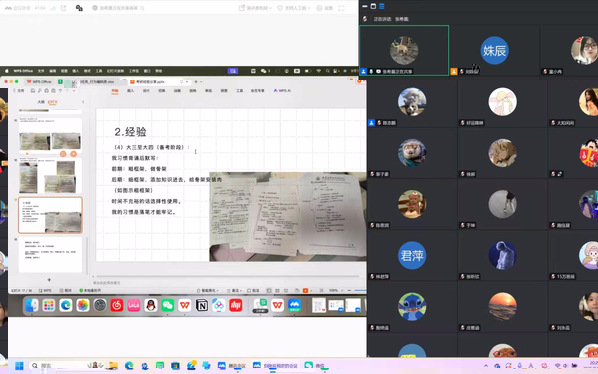
Task: Open the Photos app in the dock
Action: pos(83,305)
